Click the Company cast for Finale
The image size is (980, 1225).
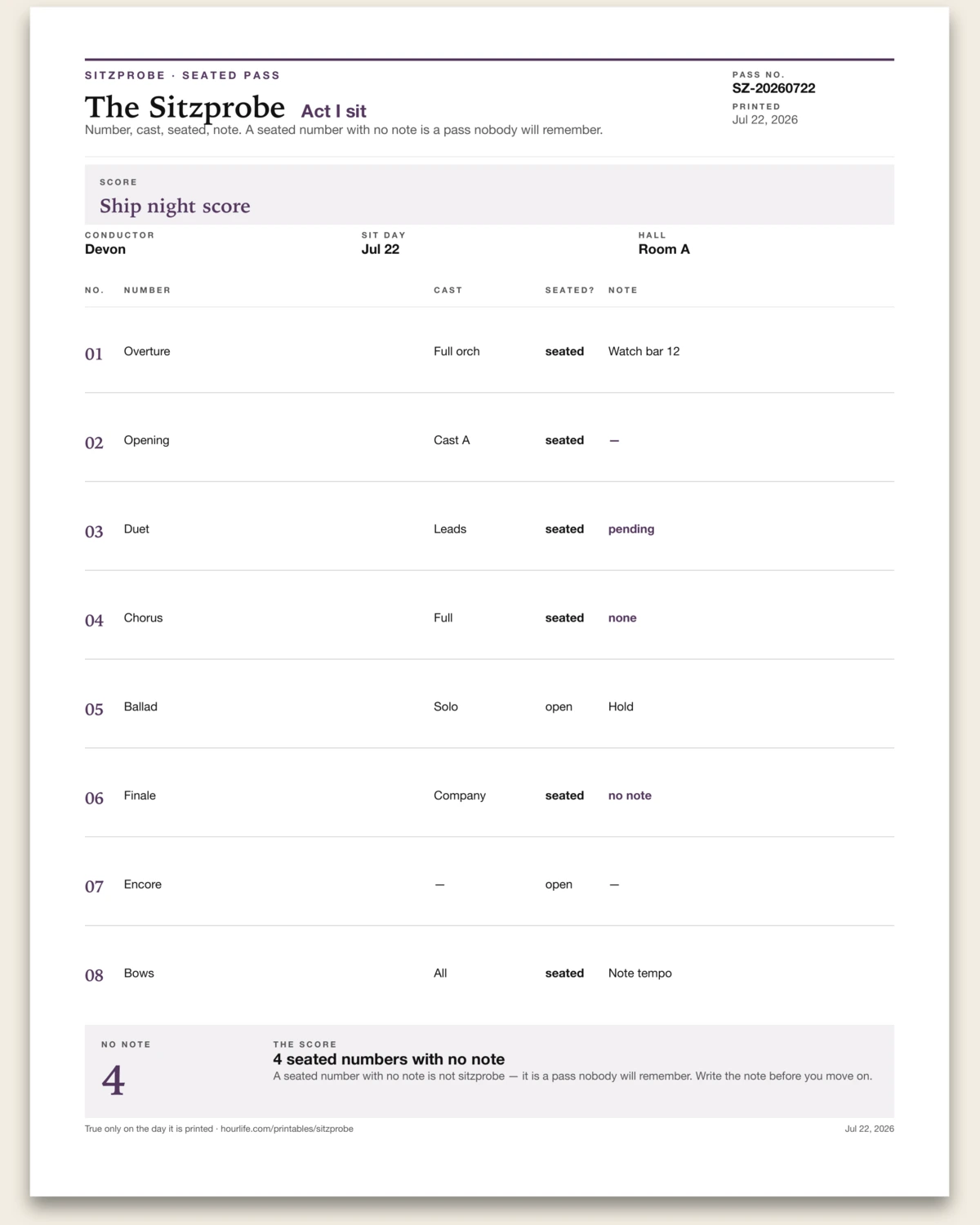tap(460, 795)
